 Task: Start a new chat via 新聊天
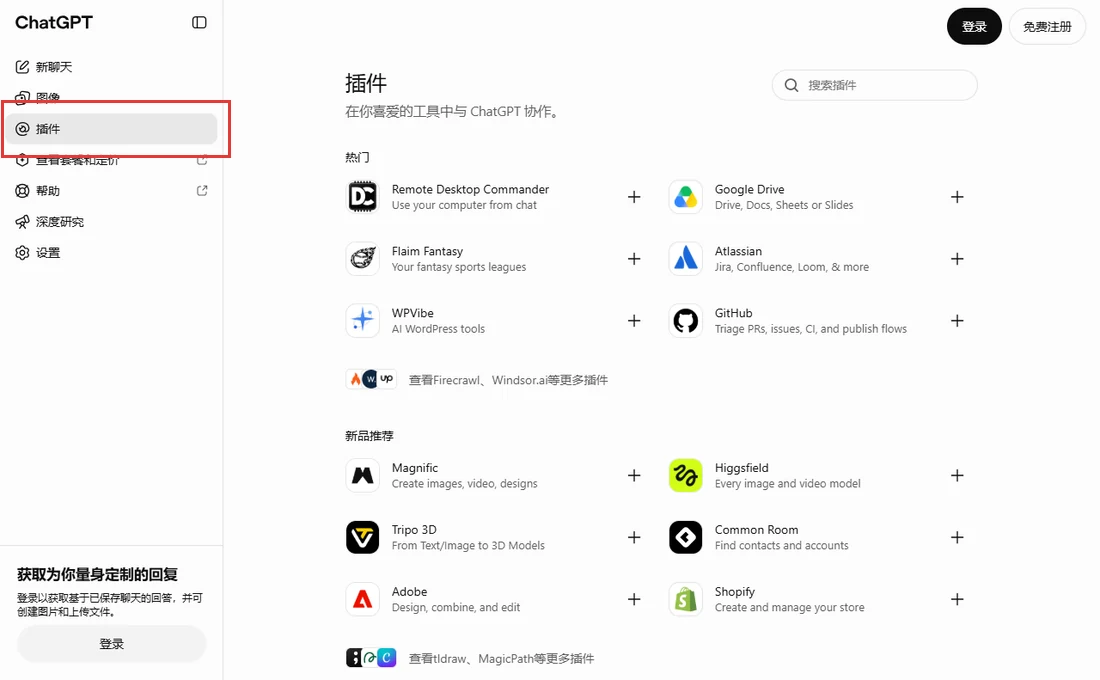point(112,67)
